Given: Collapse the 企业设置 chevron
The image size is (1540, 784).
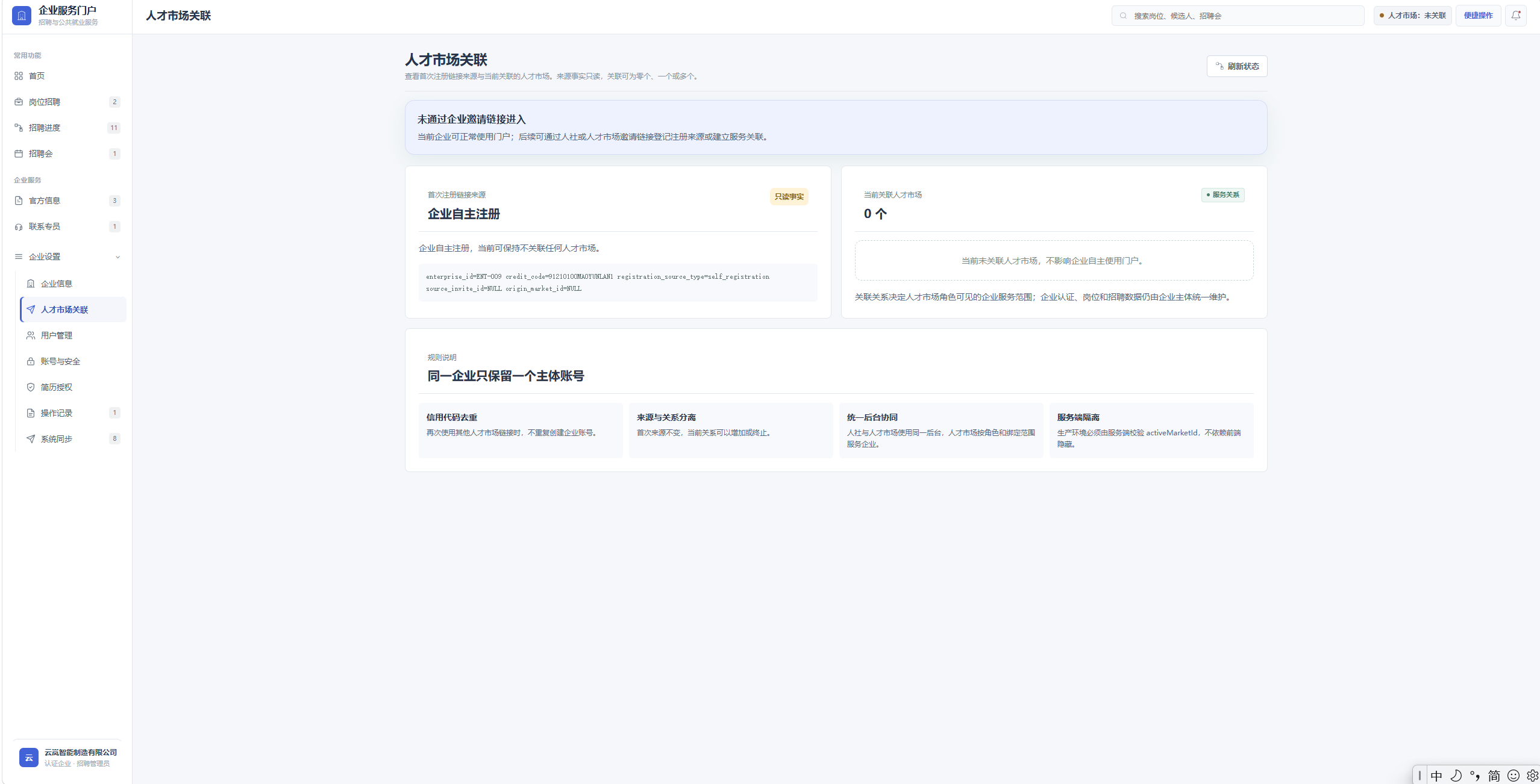Looking at the screenshot, I should point(117,257).
